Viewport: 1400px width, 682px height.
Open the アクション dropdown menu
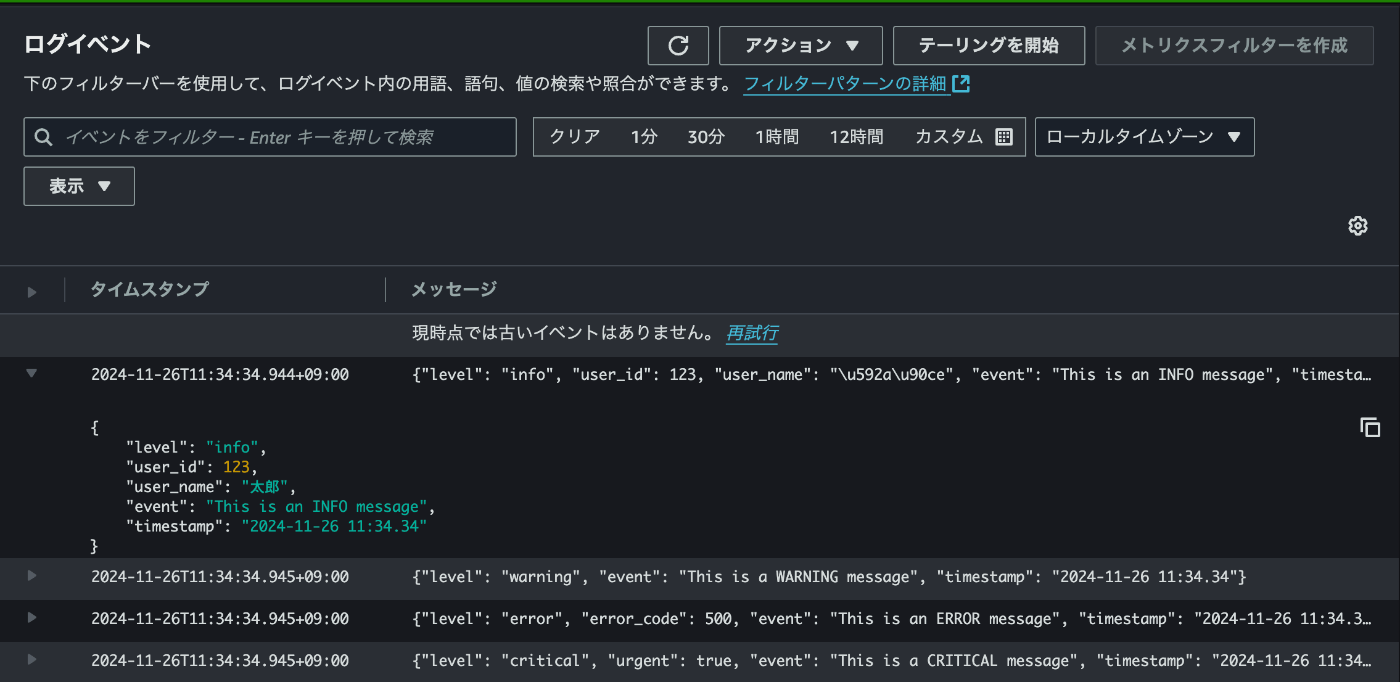801,46
